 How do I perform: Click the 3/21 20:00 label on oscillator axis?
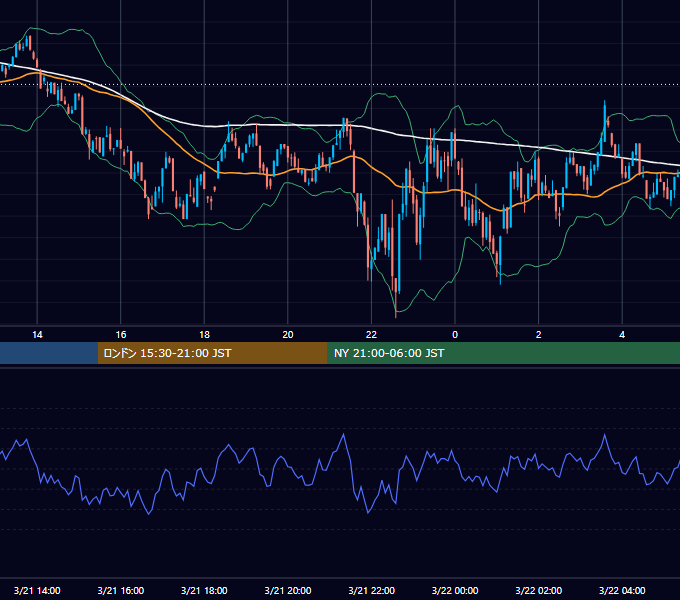288,590
